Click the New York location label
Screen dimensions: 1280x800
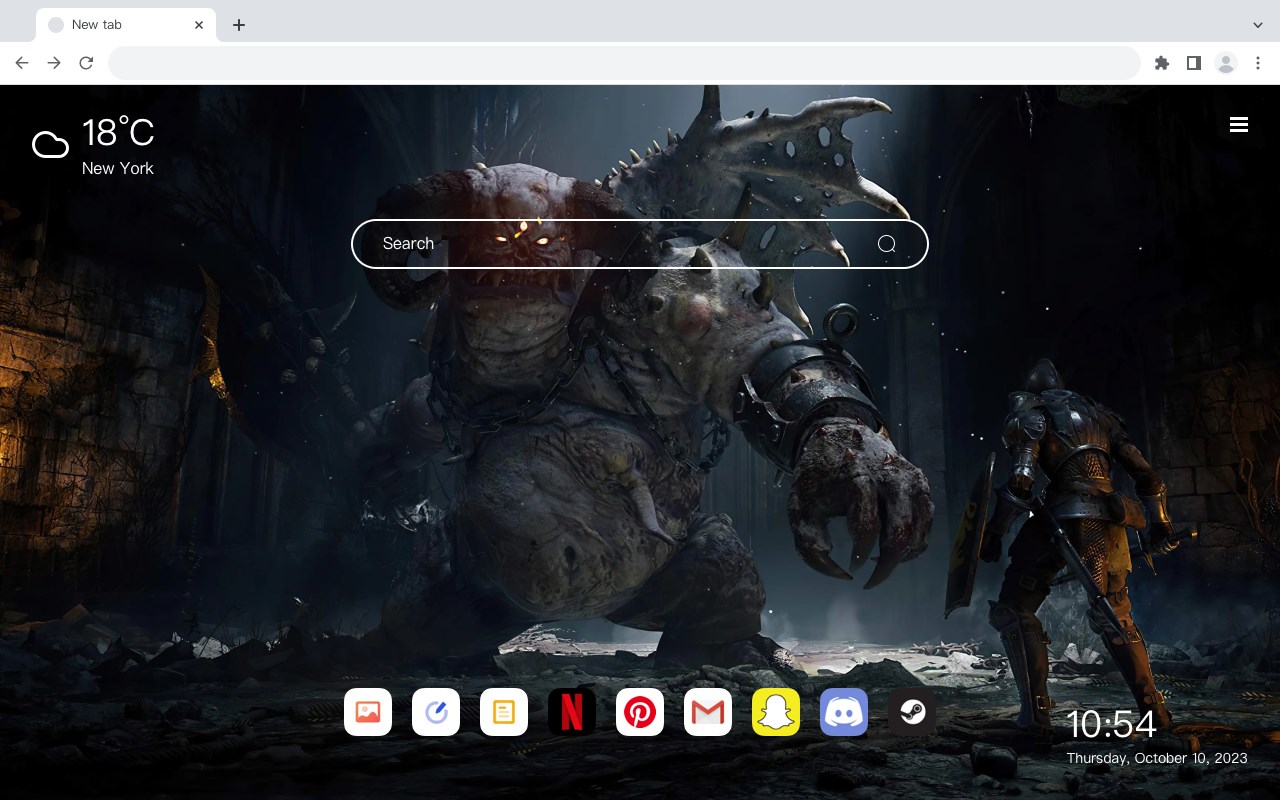(118, 168)
